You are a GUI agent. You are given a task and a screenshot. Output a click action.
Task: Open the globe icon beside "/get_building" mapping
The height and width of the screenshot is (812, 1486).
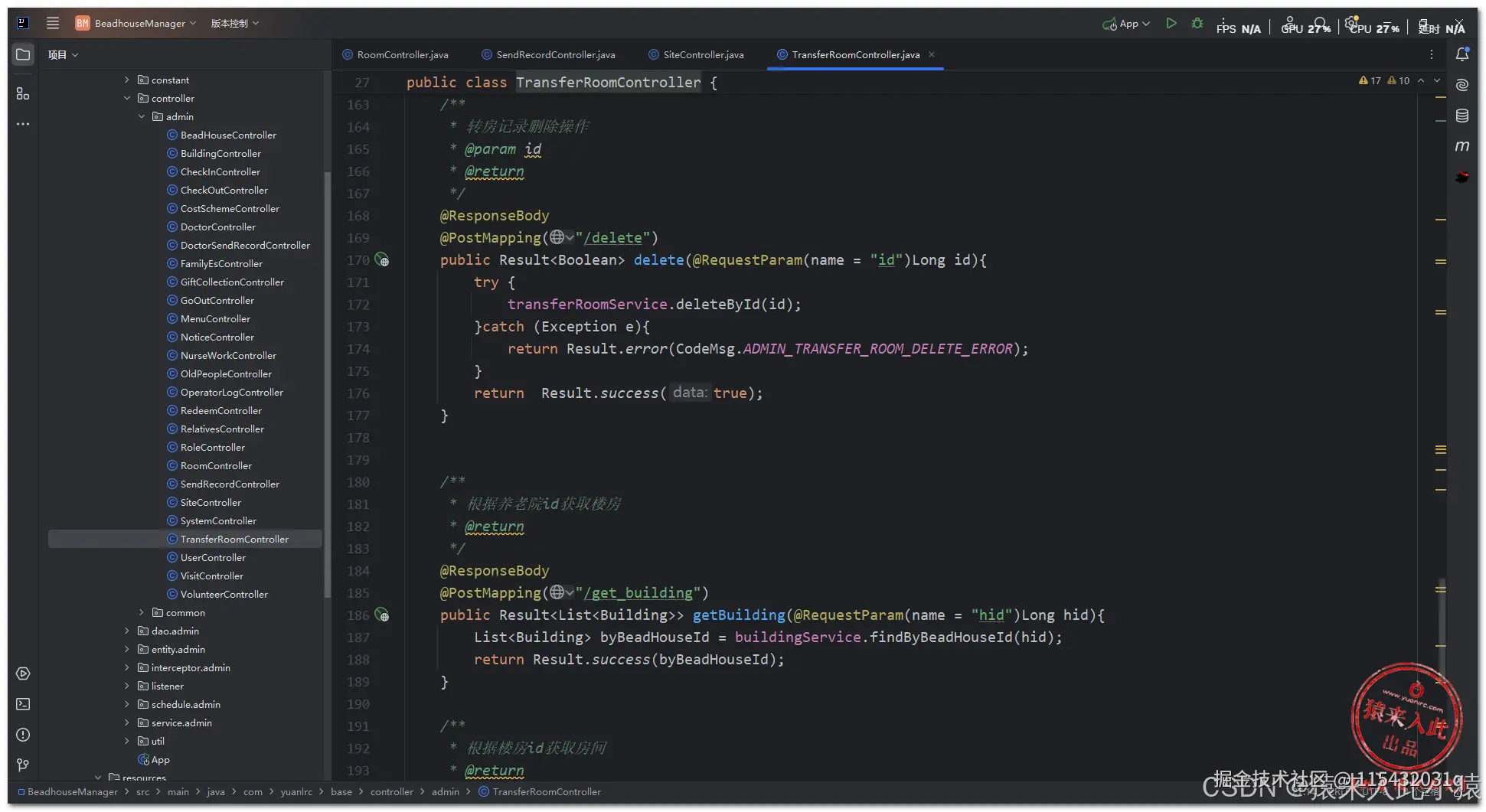click(560, 593)
